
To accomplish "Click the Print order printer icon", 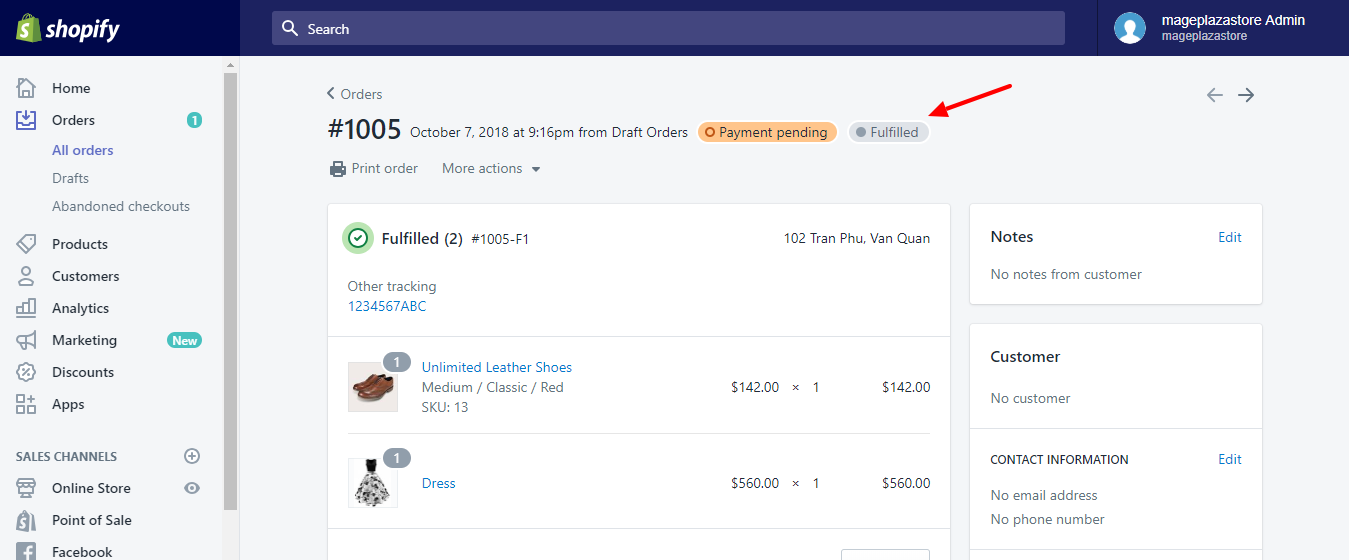I will (x=338, y=169).
